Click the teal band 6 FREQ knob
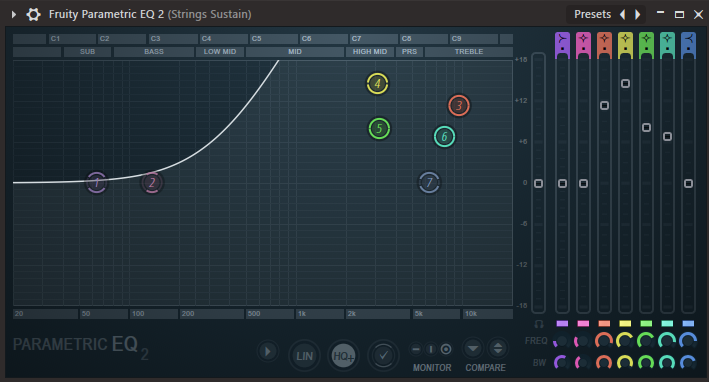 pyautogui.click(x=667, y=341)
